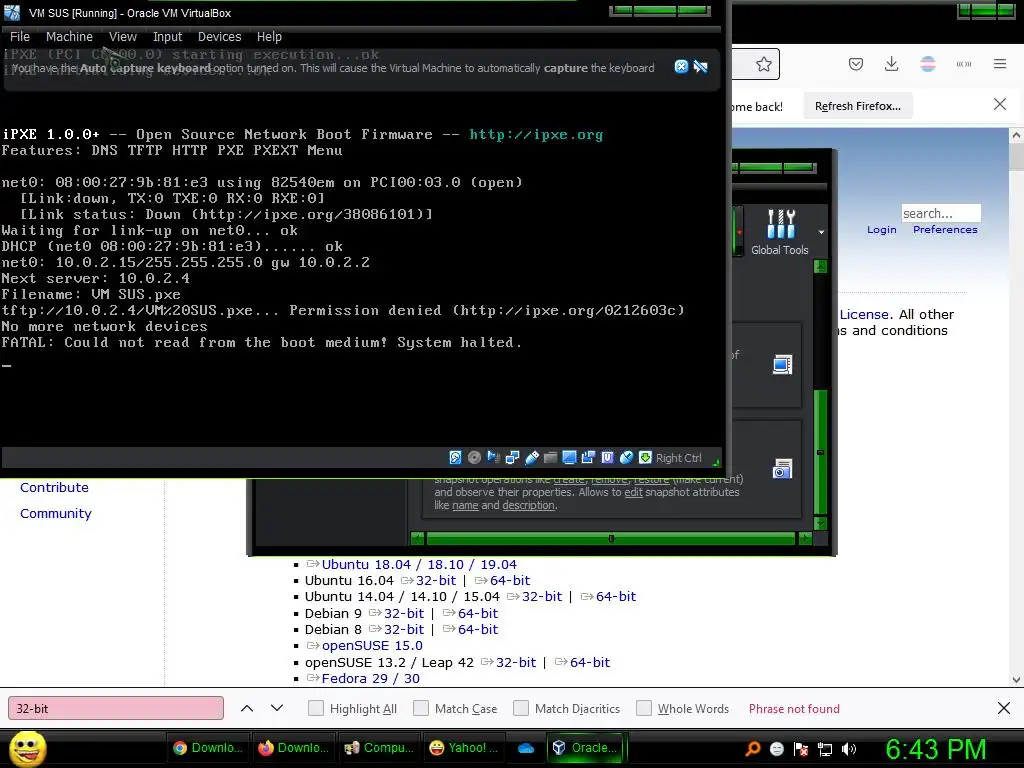The height and width of the screenshot is (768, 1024).
Task: Click the display settings status icon
Action: click(569, 458)
